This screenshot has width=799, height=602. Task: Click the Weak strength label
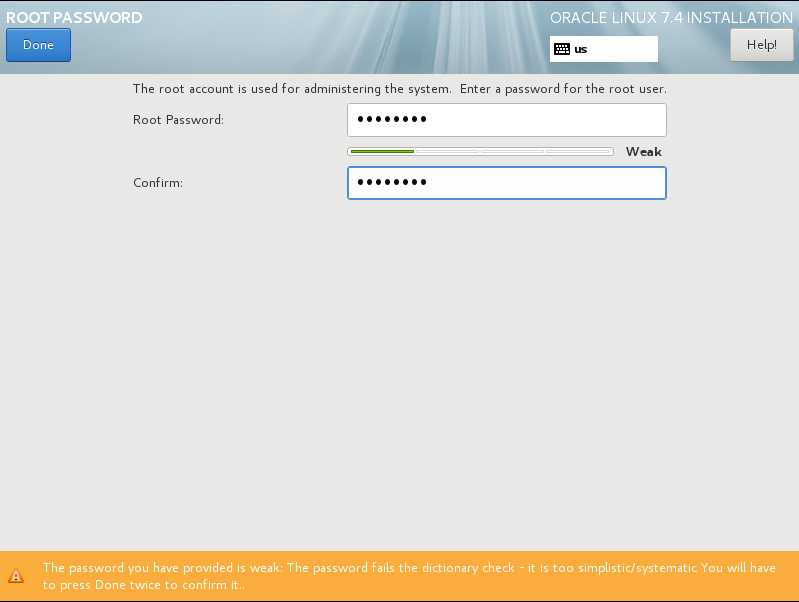click(x=644, y=151)
